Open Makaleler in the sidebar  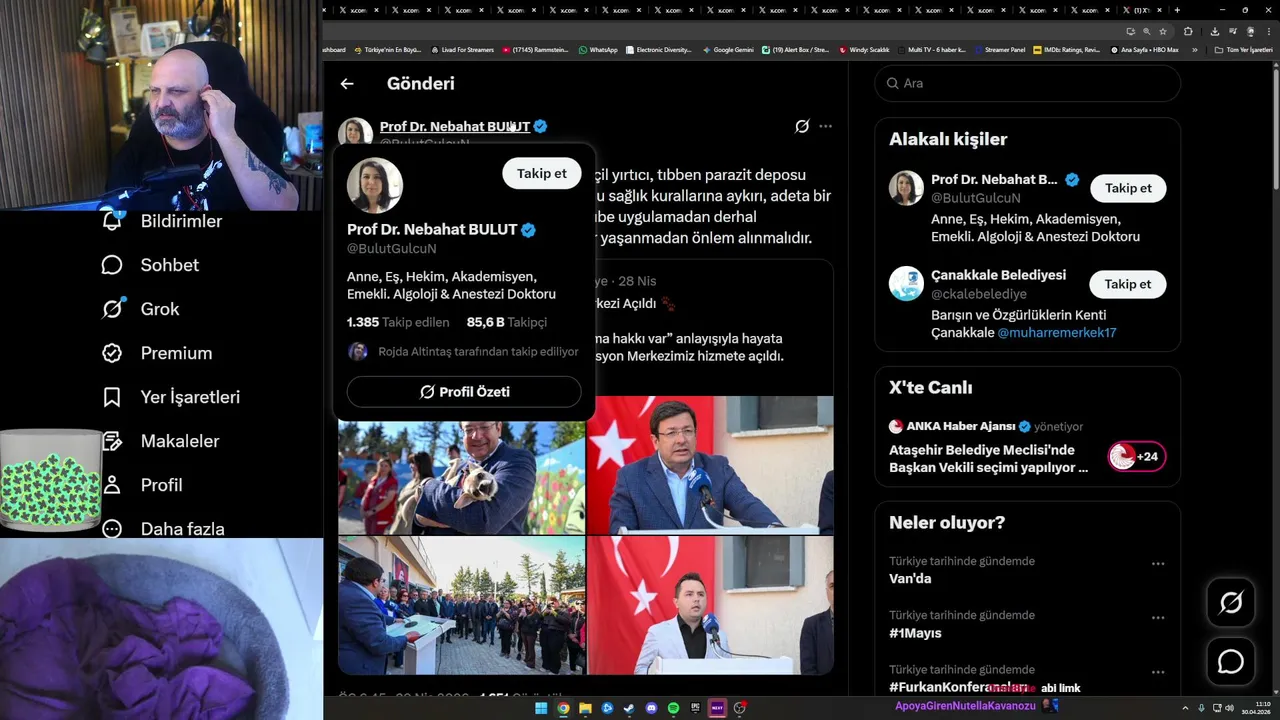(x=160, y=441)
